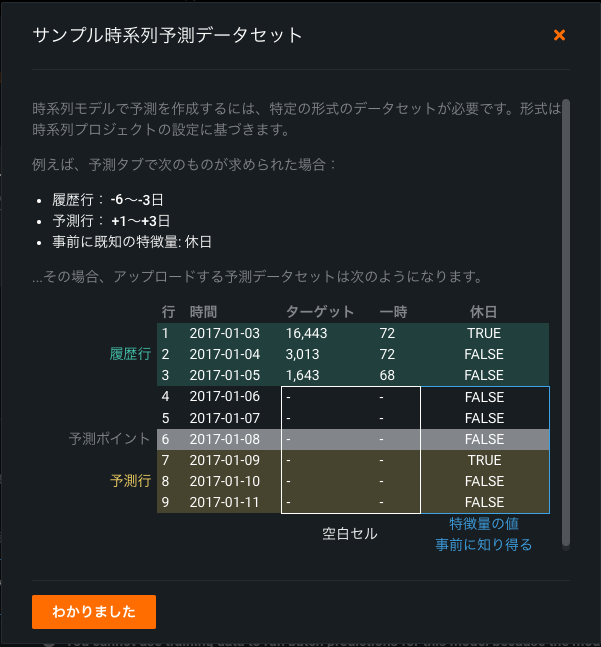Click the わかりました button
Image resolution: width=601 pixels, height=647 pixels.
click(x=94, y=612)
